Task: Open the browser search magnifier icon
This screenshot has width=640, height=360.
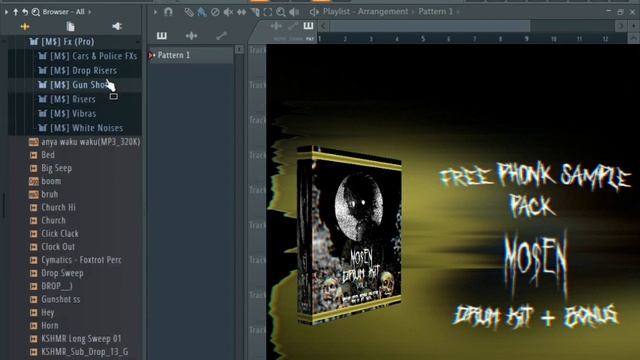Action: pos(36,12)
